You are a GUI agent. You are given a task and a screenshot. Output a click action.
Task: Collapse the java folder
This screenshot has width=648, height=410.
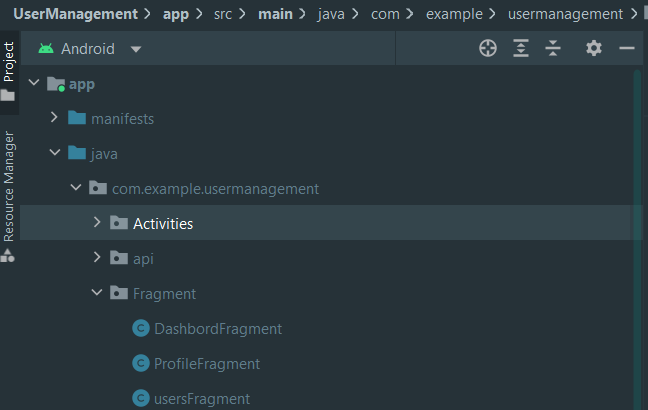[55, 153]
